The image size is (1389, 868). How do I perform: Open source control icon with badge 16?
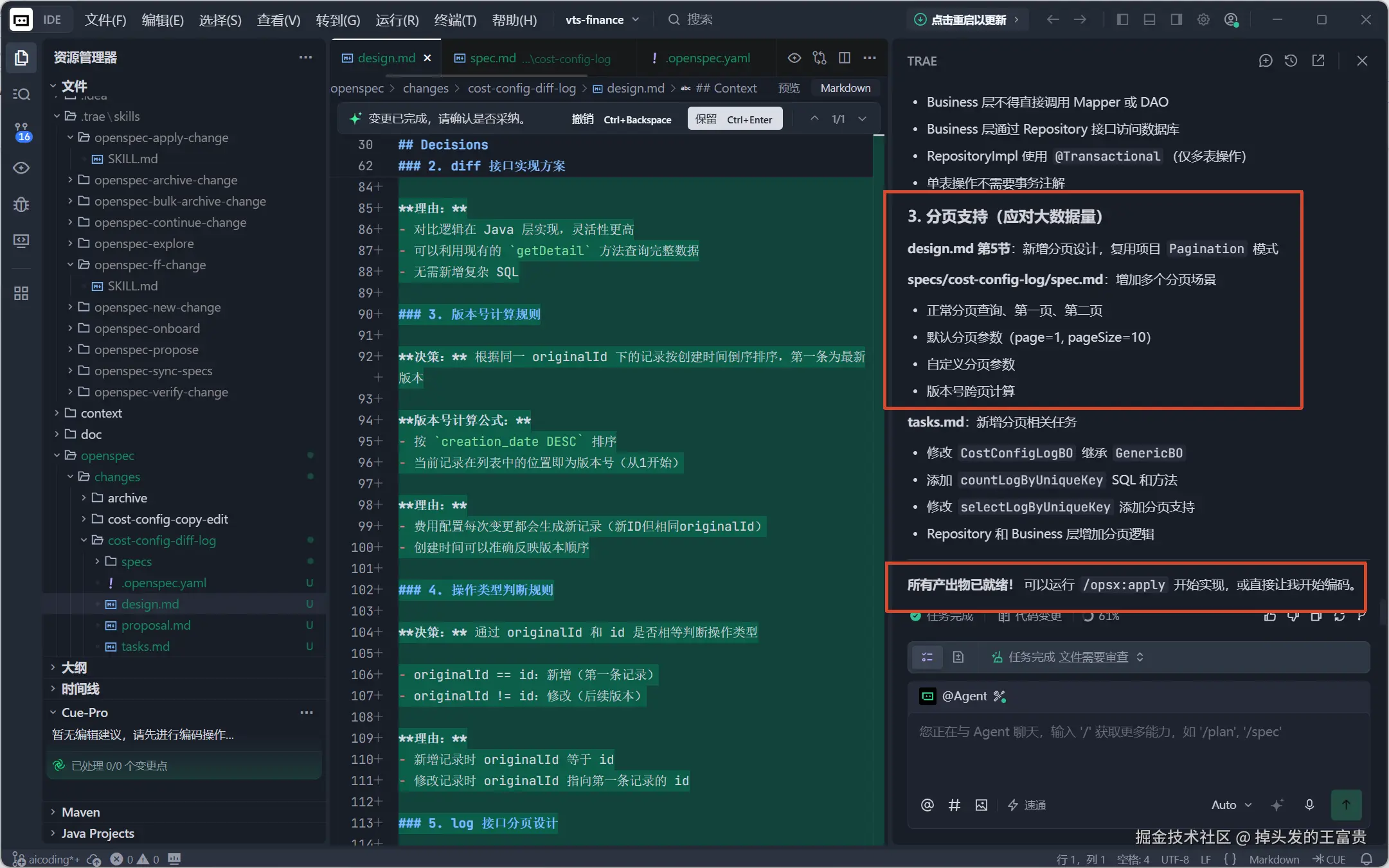tap(21, 132)
